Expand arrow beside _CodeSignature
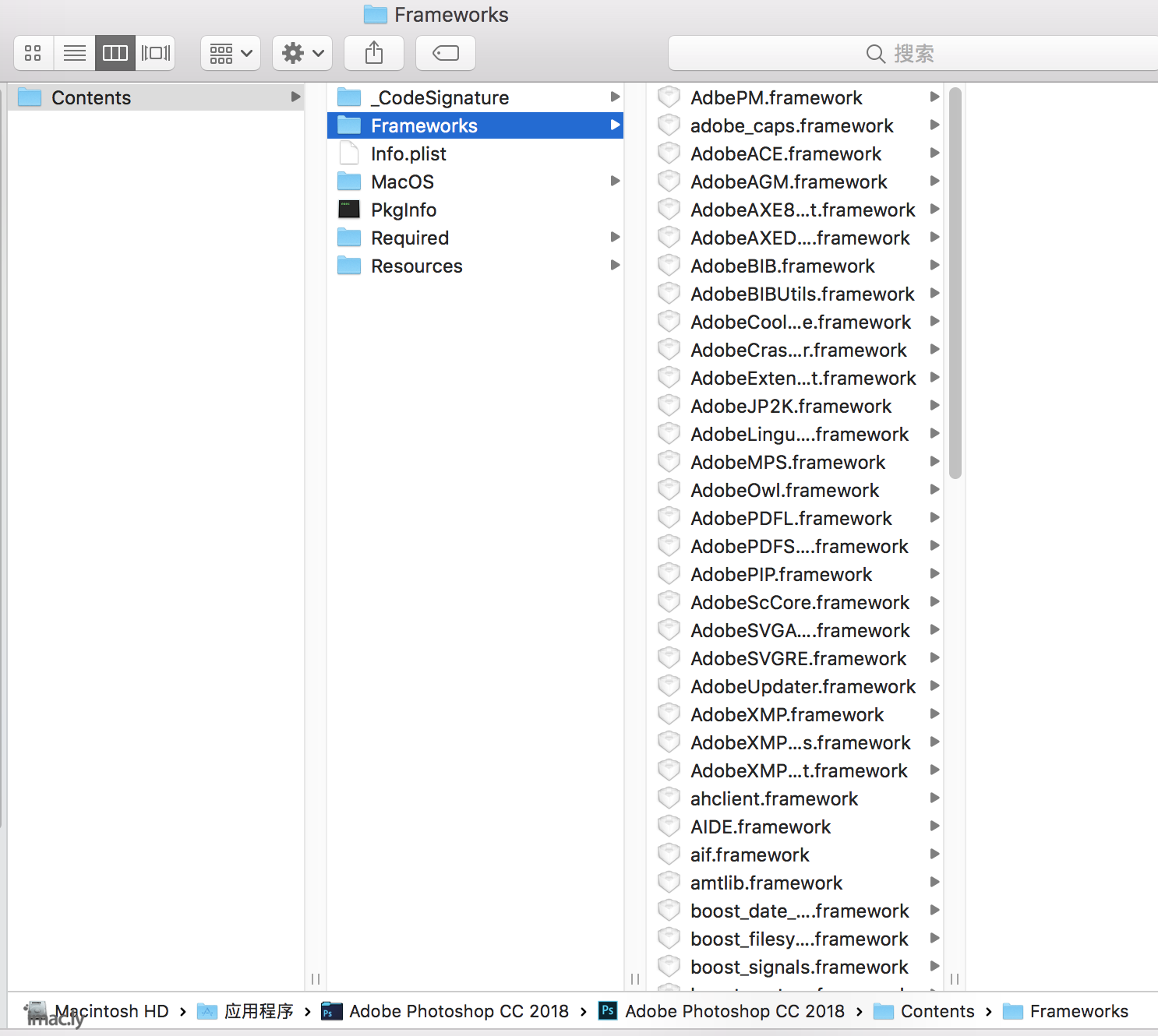This screenshot has height=1036, width=1158. tap(615, 97)
